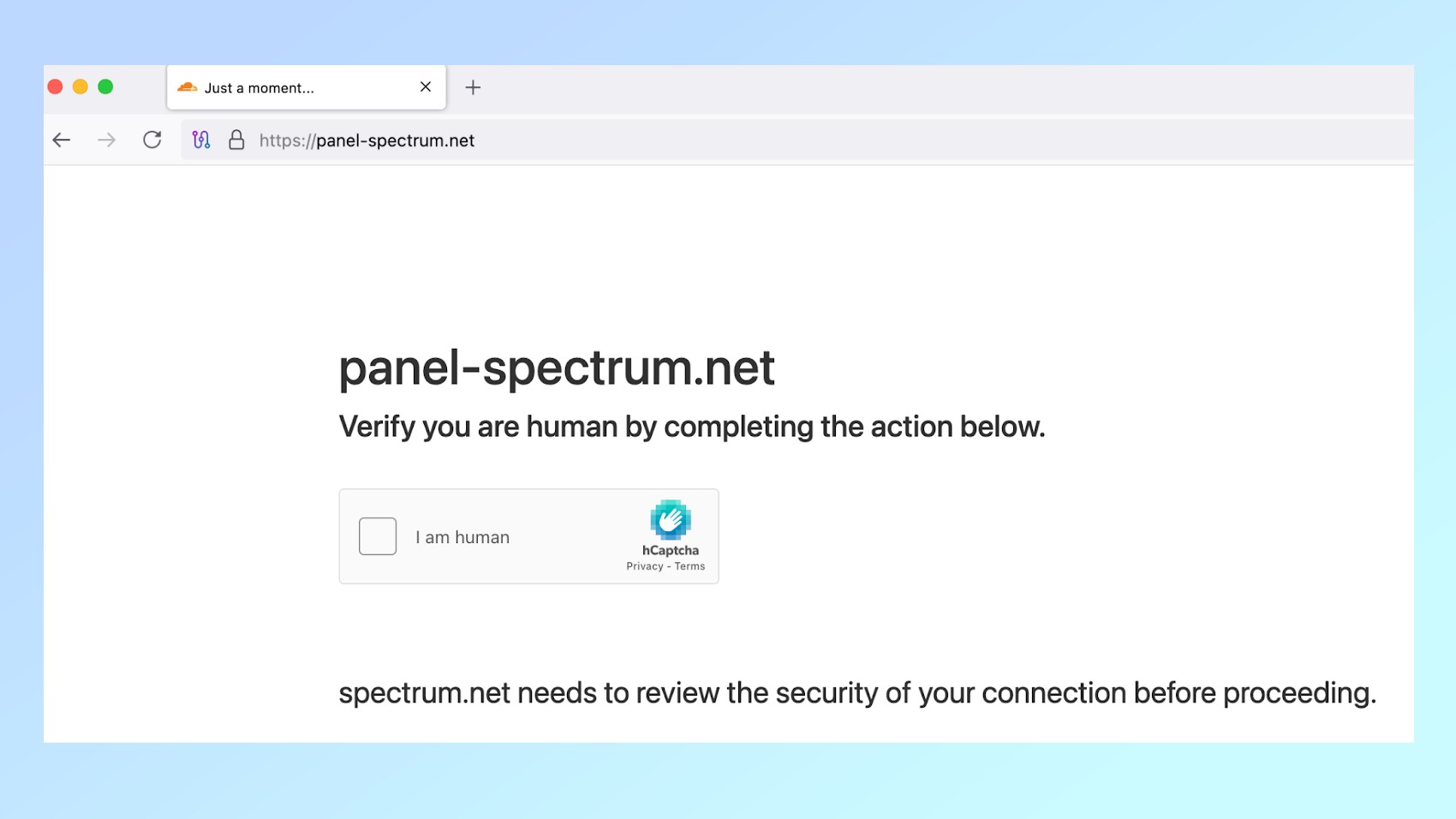Close the "Just a moment..." tab
The width and height of the screenshot is (1456, 819).
(x=426, y=87)
